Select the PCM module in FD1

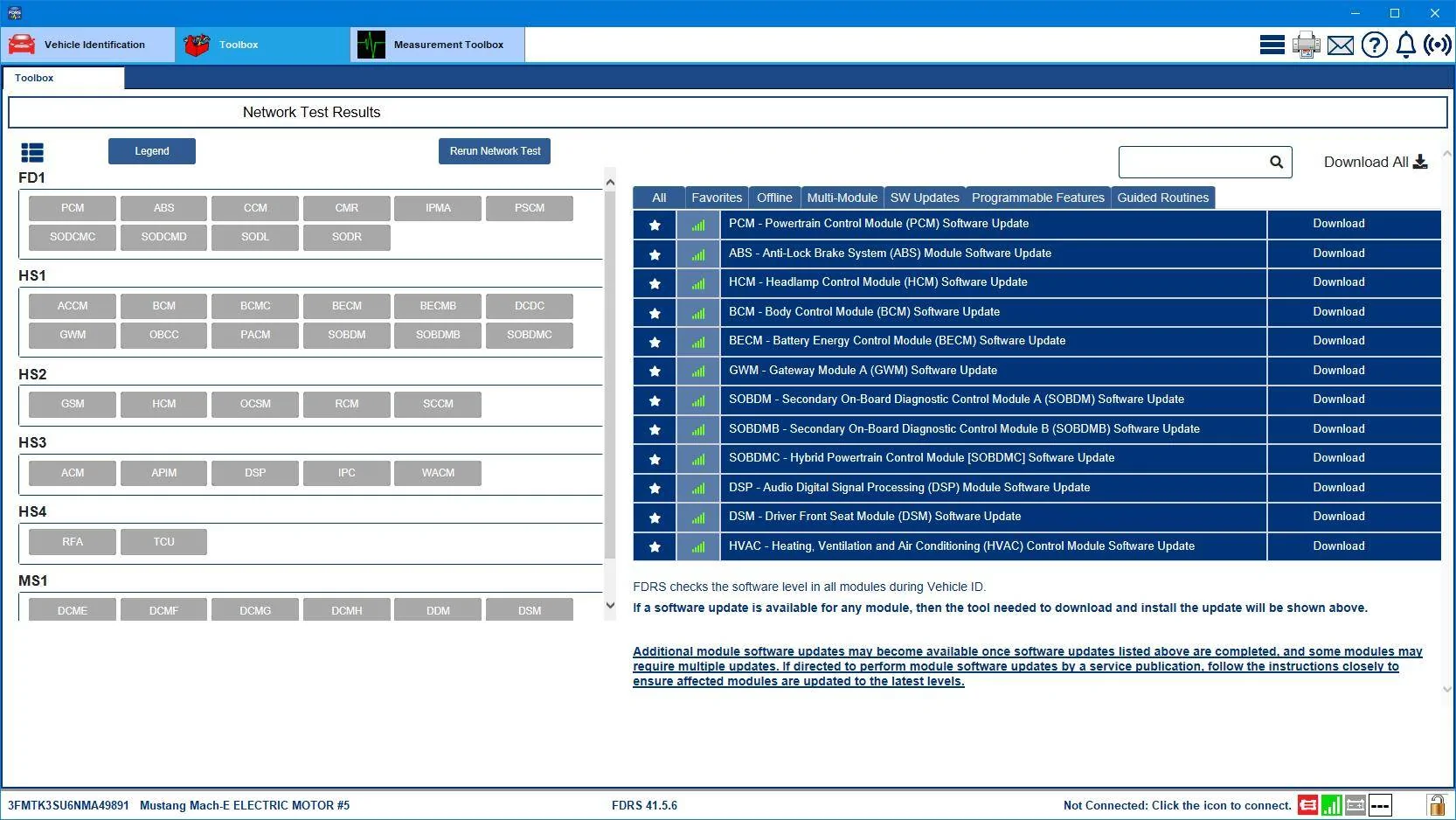tap(73, 208)
